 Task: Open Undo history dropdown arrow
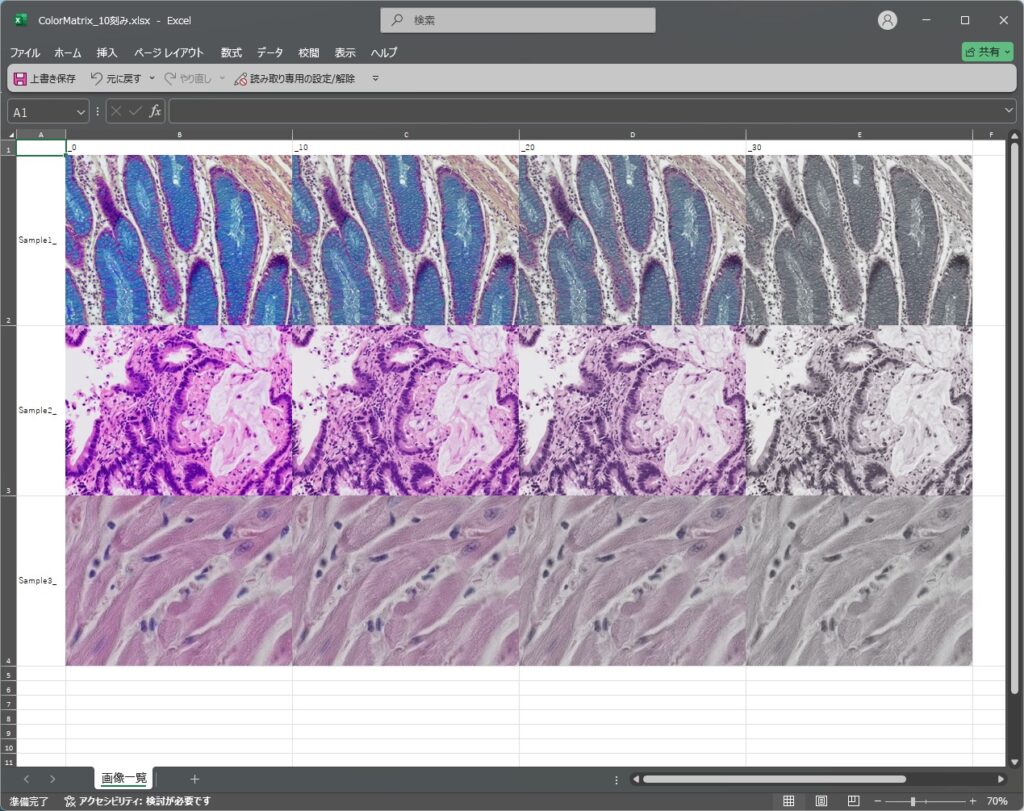click(152, 78)
